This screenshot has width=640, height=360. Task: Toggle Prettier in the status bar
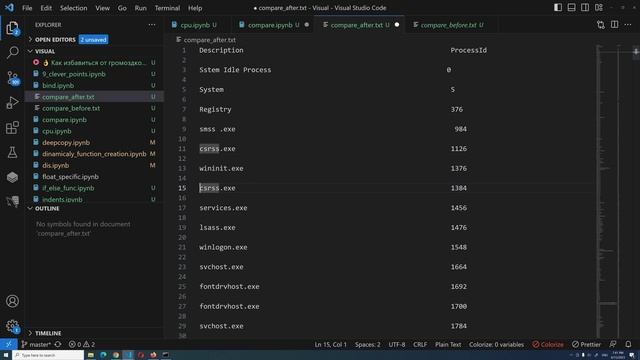pos(587,344)
